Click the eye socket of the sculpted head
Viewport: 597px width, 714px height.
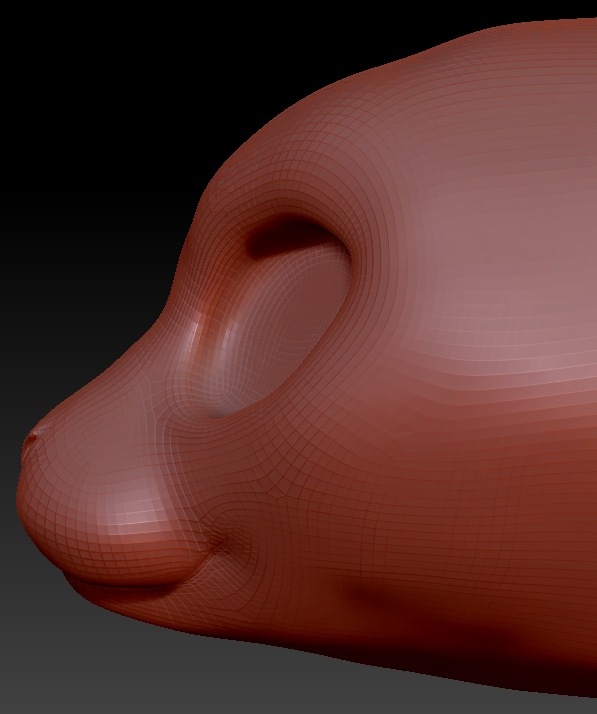tap(280, 316)
